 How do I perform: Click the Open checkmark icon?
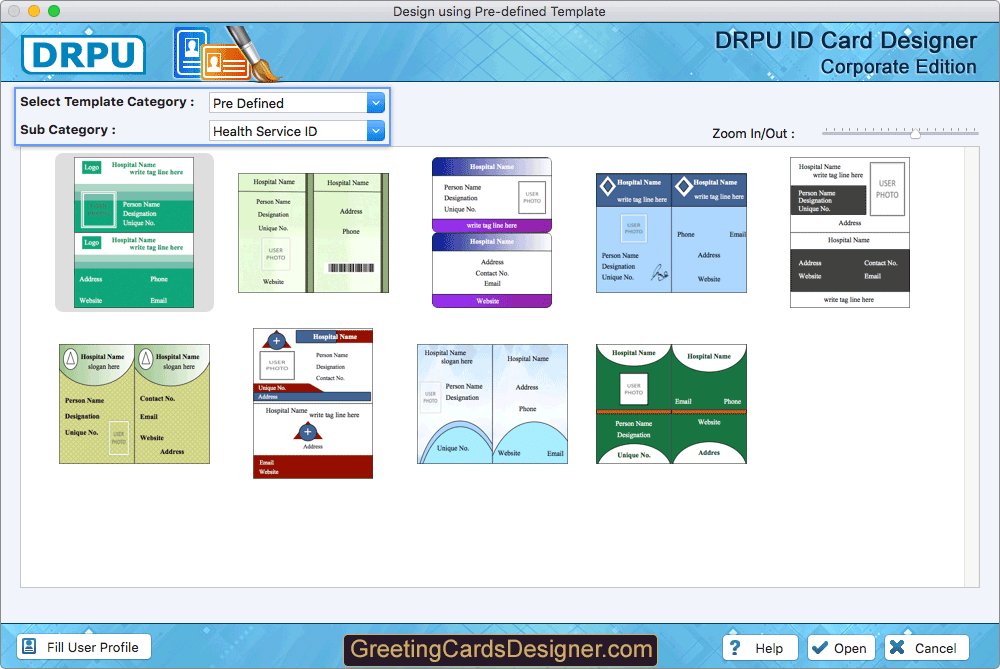point(820,648)
